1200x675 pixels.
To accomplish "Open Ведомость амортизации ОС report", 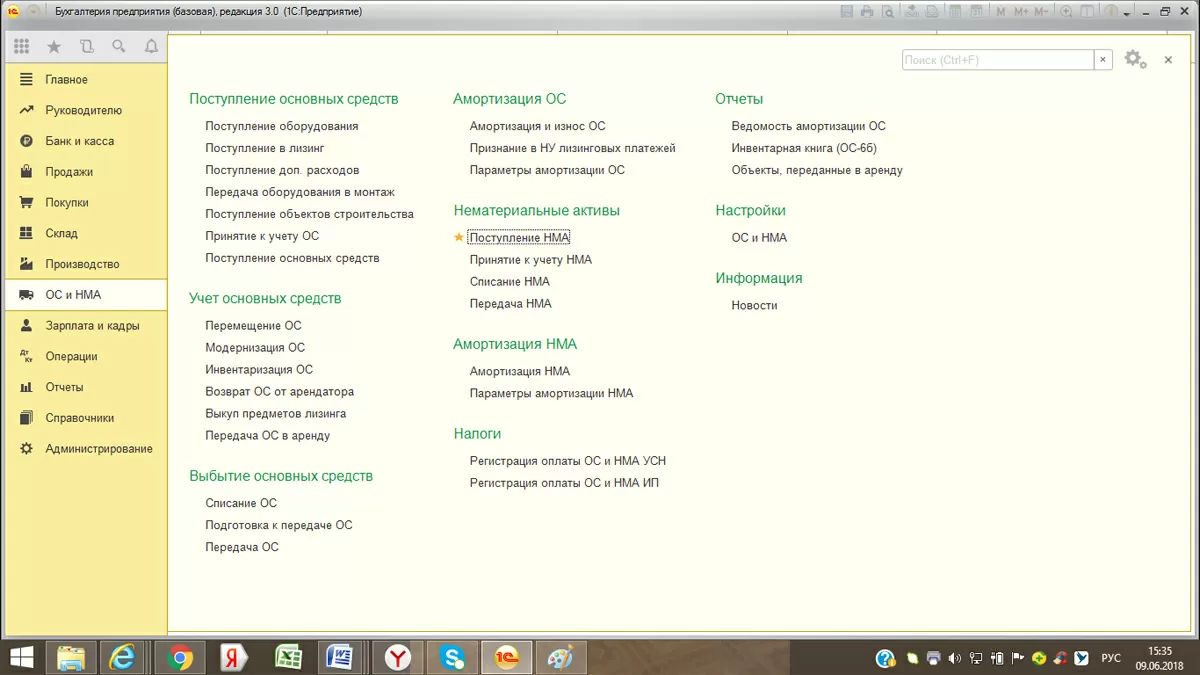I will 809,126.
